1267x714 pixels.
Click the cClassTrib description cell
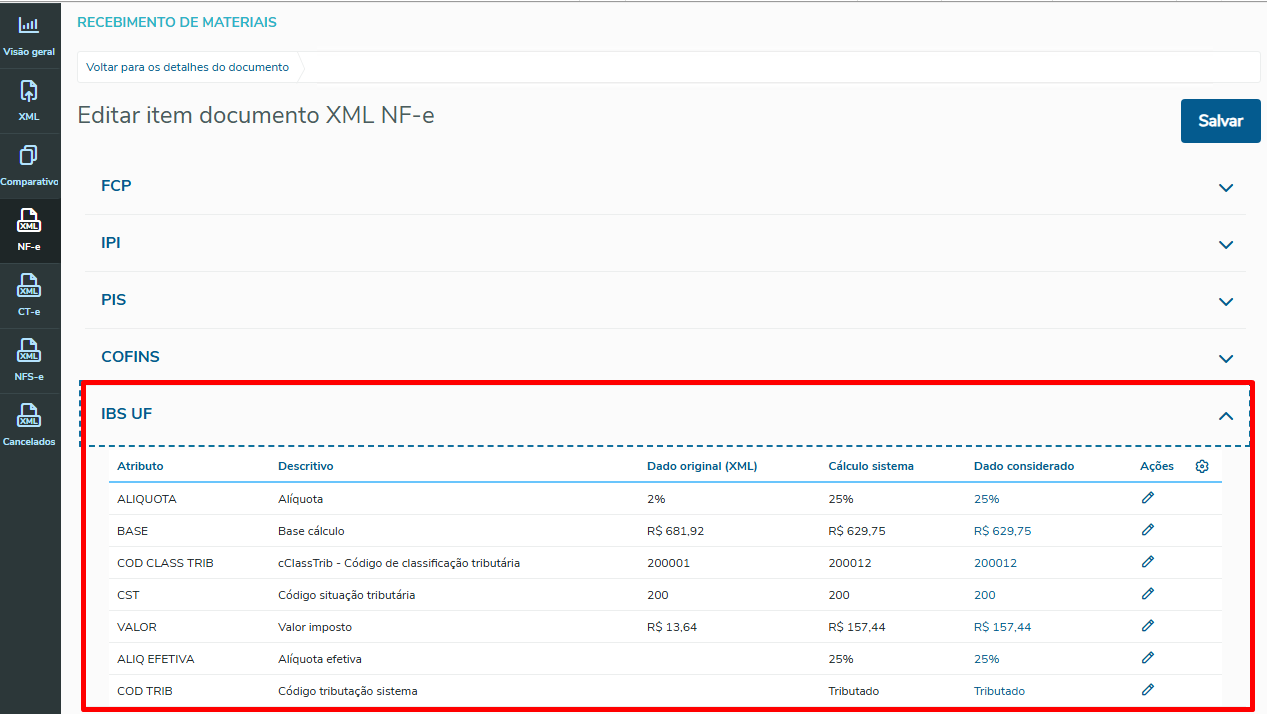coord(399,563)
